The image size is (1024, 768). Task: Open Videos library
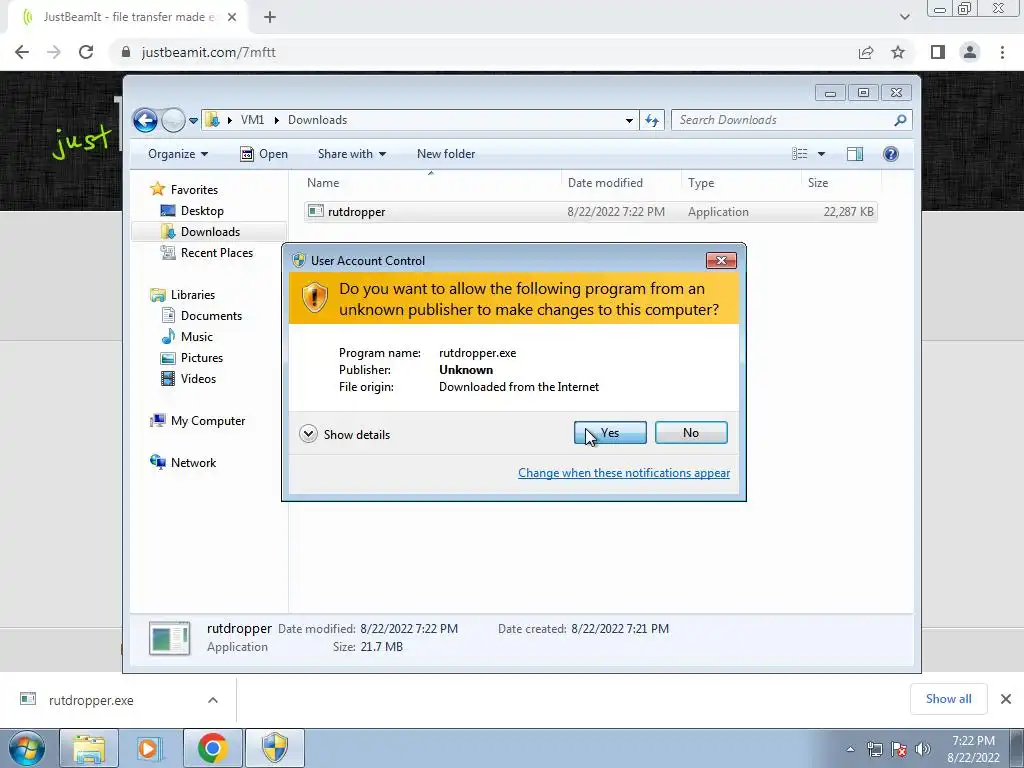198,379
